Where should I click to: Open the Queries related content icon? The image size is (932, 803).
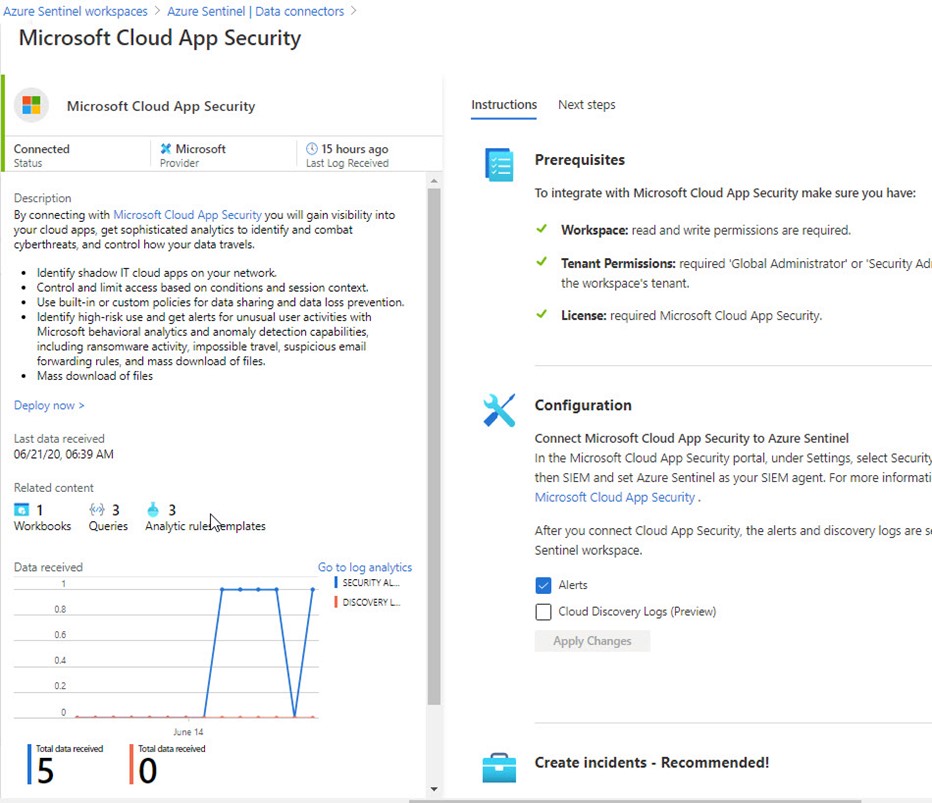click(x=97, y=510)
